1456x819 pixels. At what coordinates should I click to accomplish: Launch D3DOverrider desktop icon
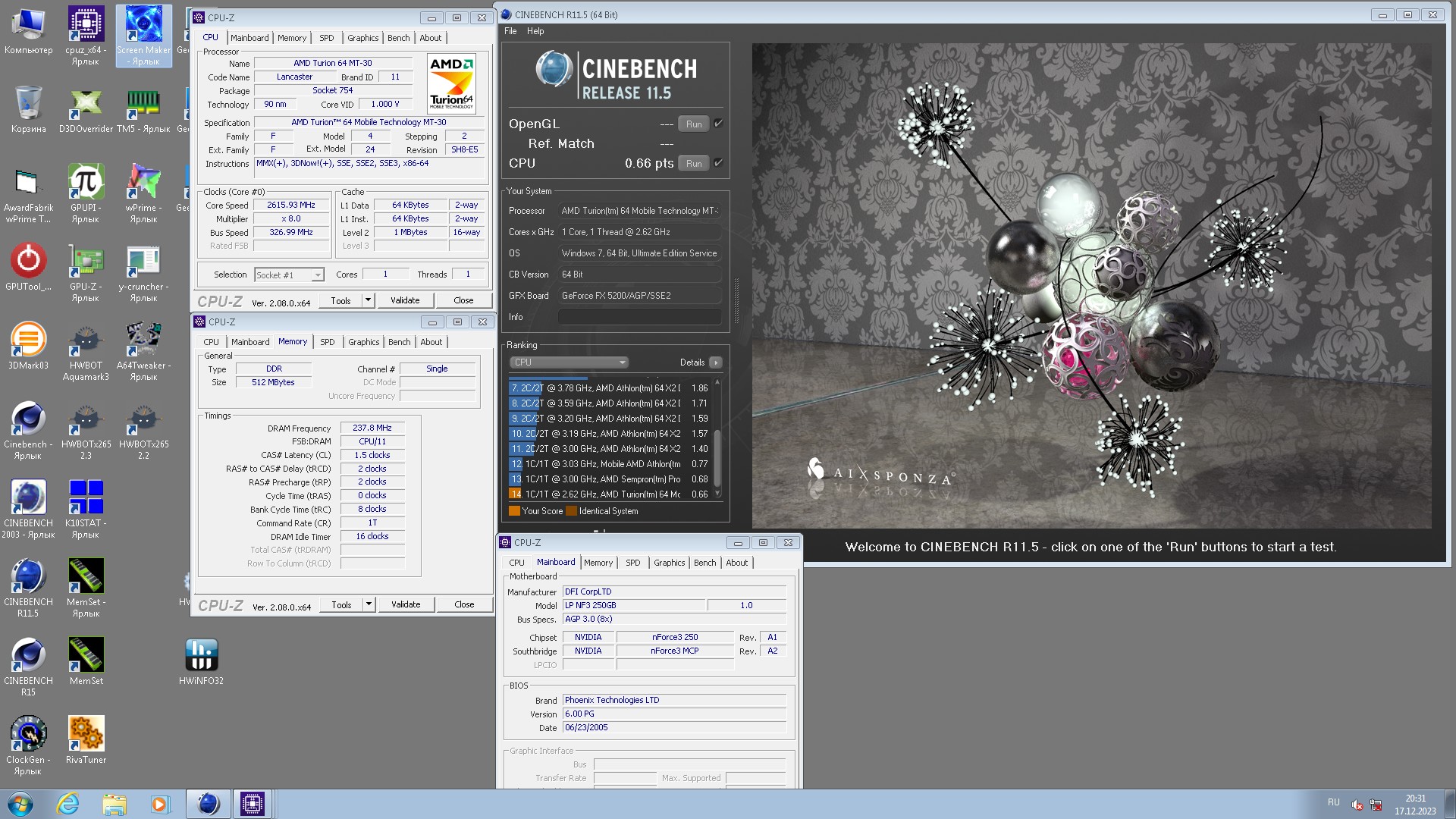click(x=86, y=111)
